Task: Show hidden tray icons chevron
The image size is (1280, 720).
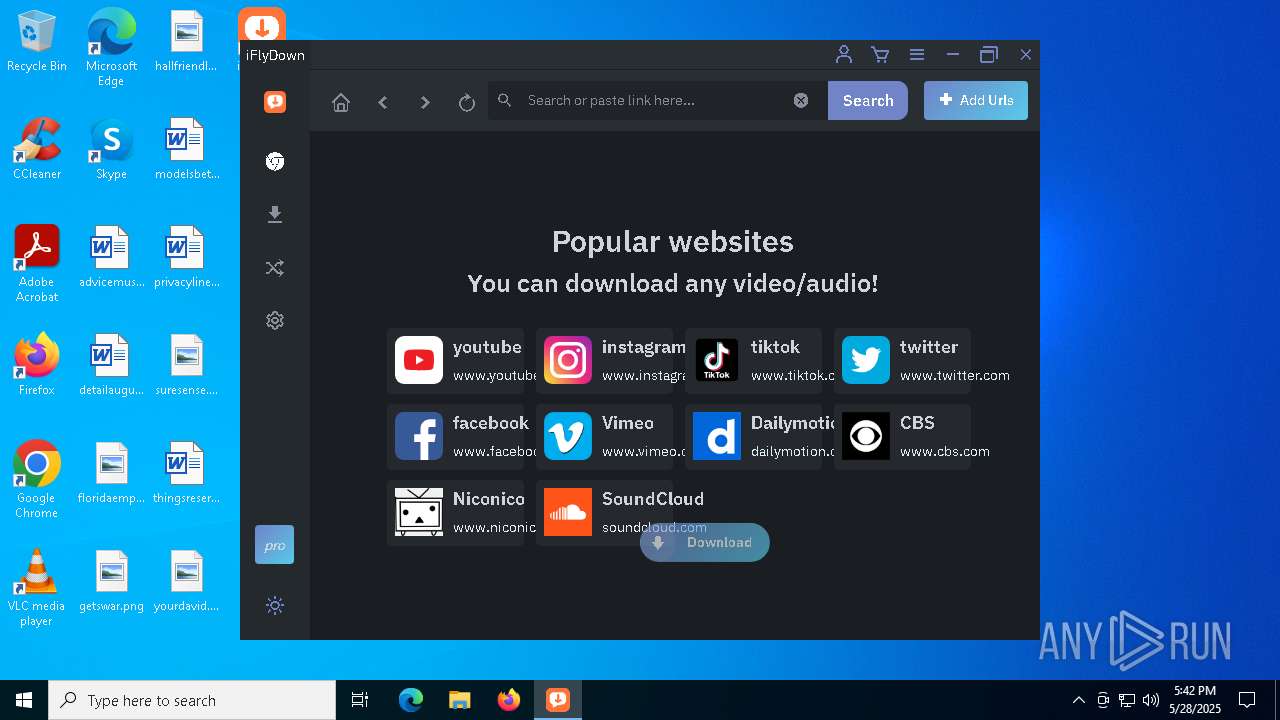Action: (1078, 700)
